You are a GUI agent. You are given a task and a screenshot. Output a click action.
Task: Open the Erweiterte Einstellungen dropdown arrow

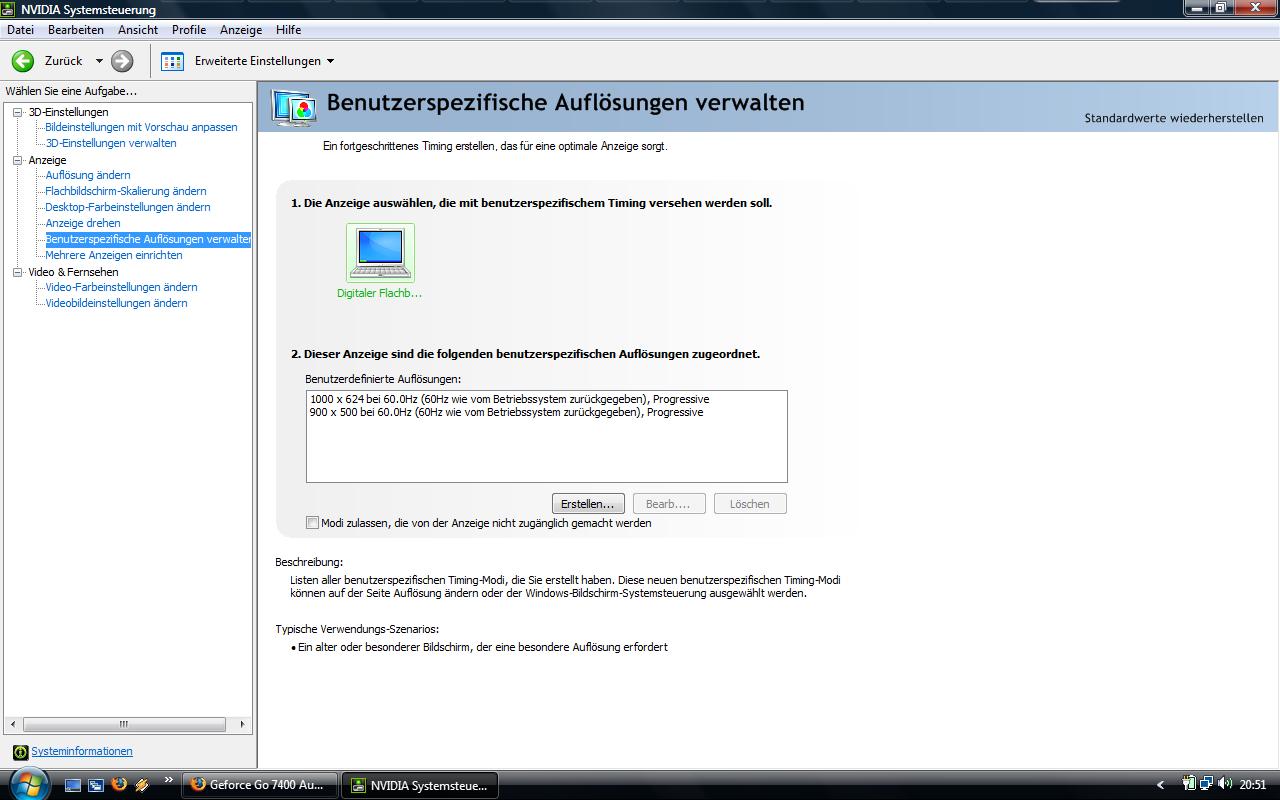click(331, 61)
